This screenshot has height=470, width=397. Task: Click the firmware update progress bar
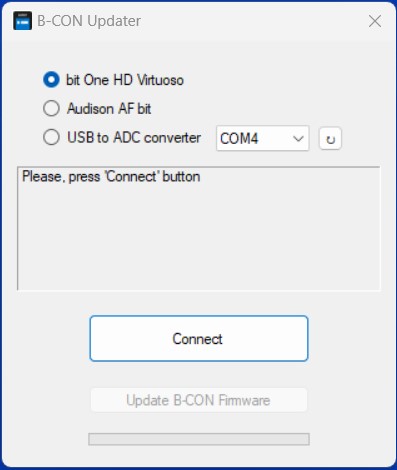coord(199,439)
